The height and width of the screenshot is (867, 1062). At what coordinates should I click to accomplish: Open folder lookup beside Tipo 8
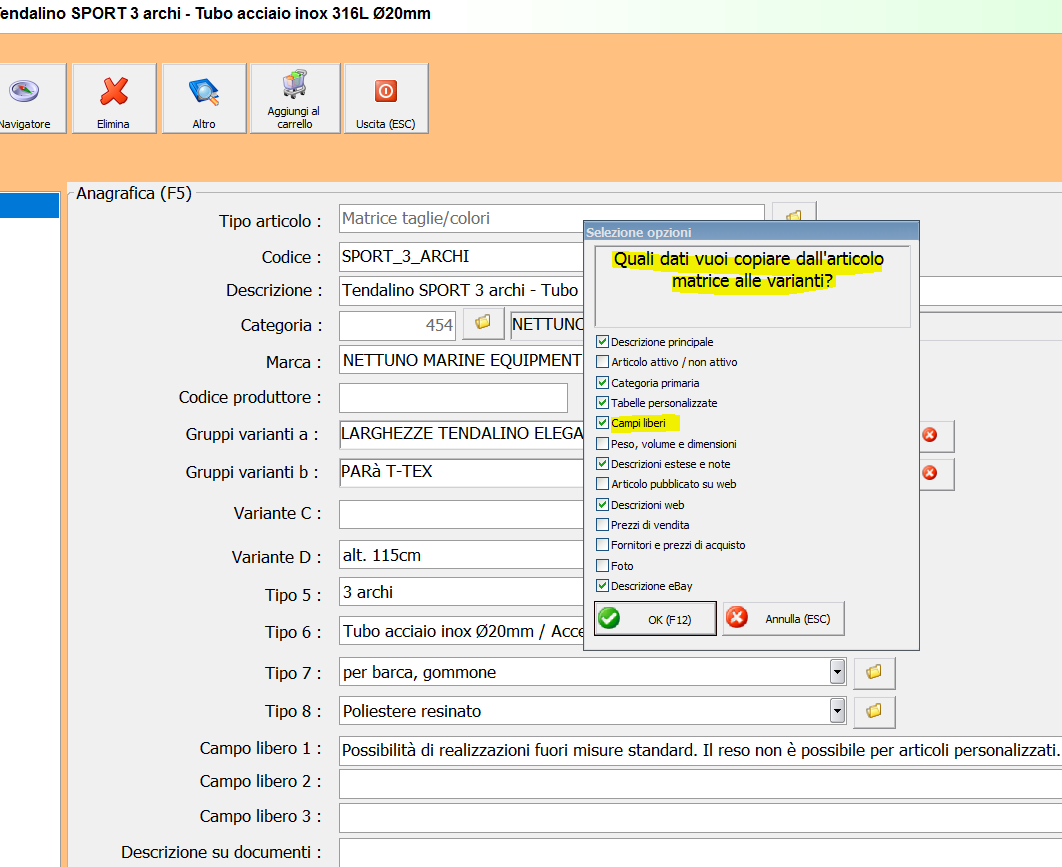(874, 711)
